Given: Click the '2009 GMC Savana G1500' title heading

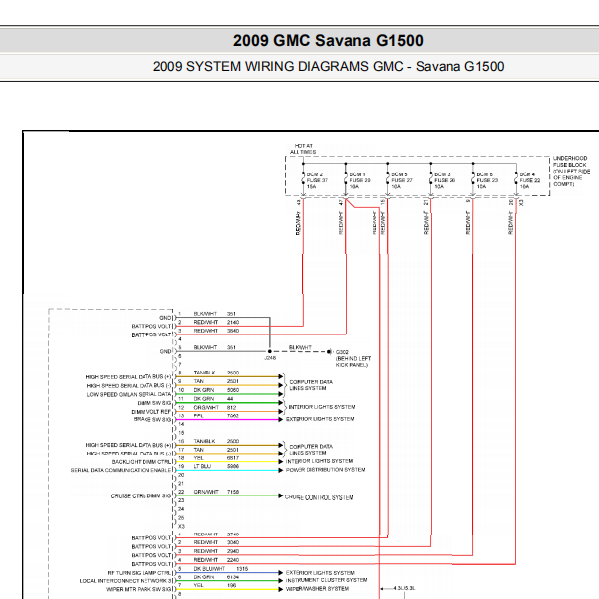Looking at the screenshot, I should (328, 40).
